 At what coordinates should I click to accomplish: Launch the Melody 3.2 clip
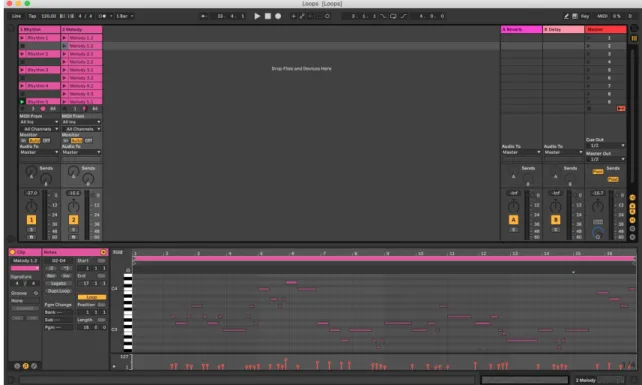point(64,78)
